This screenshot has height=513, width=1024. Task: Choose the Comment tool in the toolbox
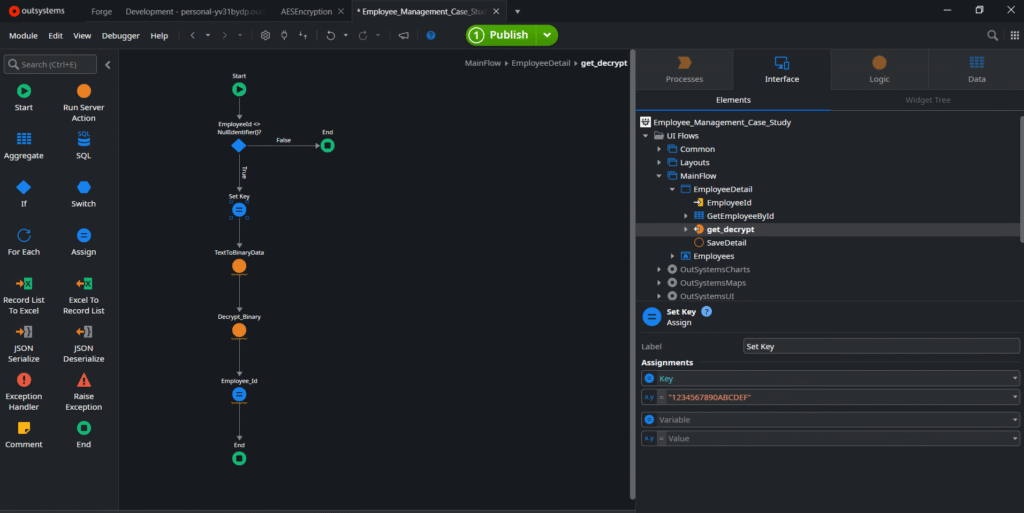point(24,435)
